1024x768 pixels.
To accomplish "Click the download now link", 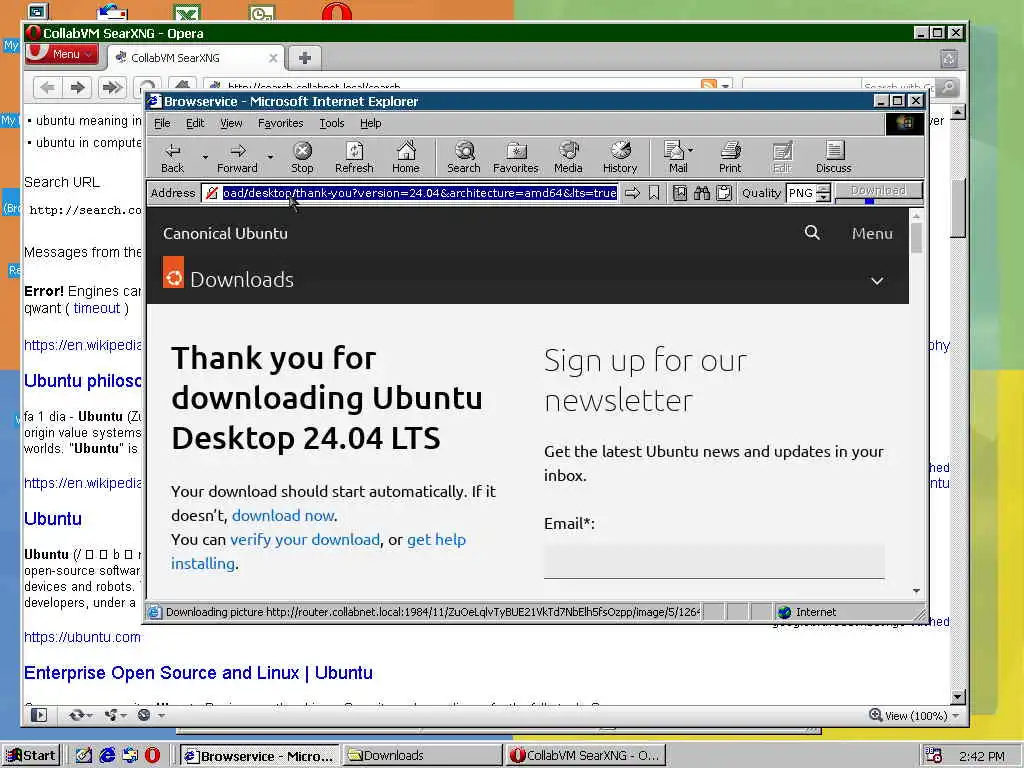I will (x=283, y=515).
